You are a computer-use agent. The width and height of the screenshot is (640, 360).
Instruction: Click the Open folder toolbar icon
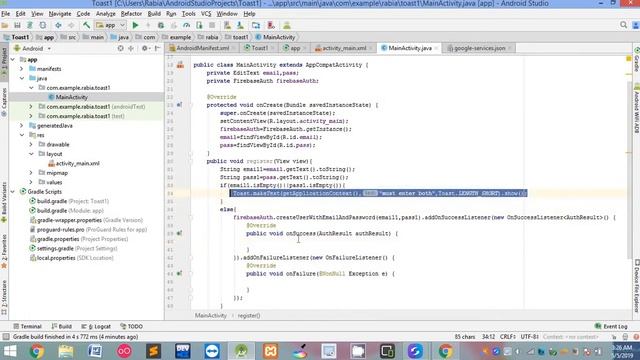[5, 25]
